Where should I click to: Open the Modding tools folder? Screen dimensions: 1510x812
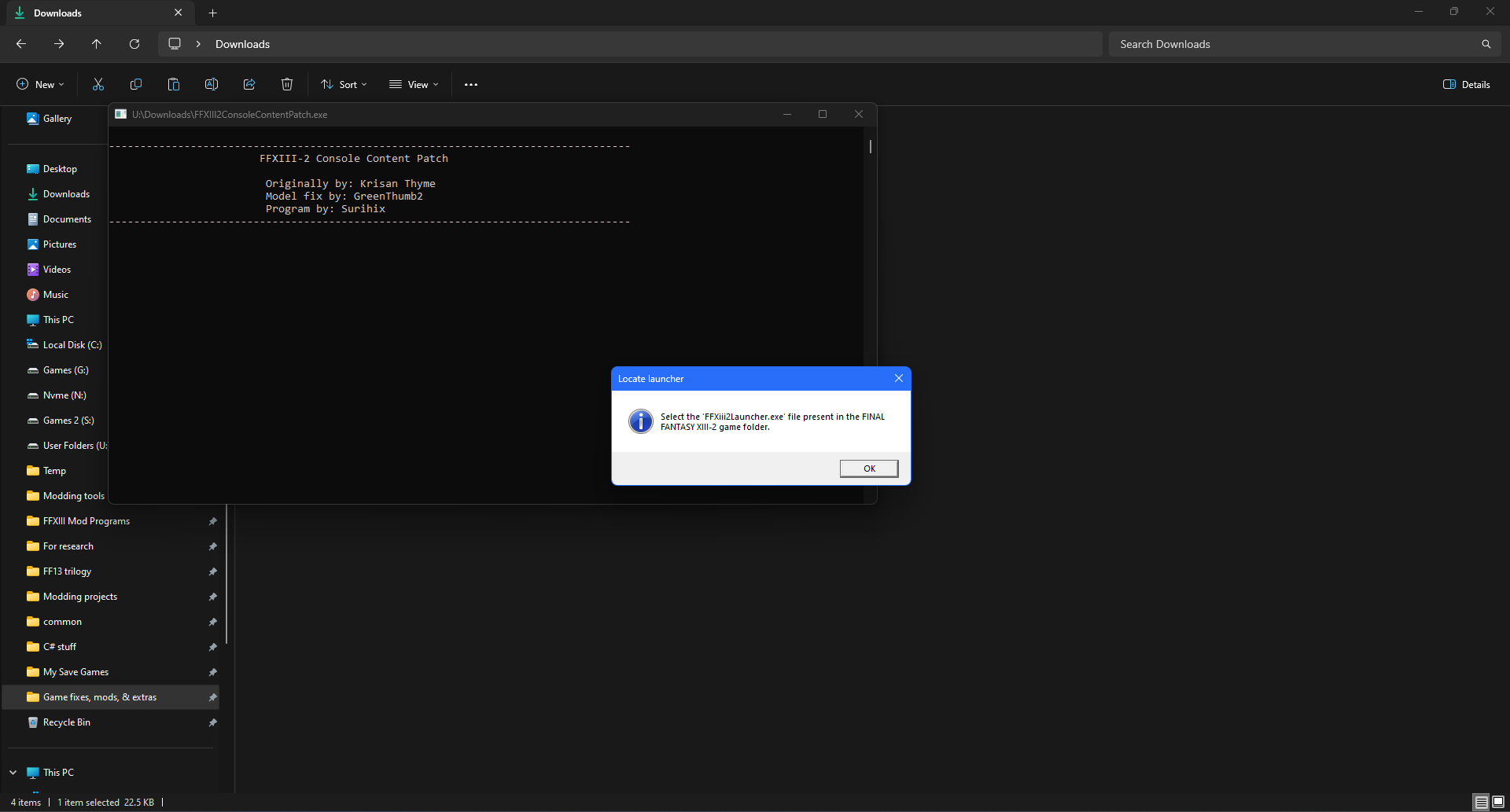pos(73,496)
